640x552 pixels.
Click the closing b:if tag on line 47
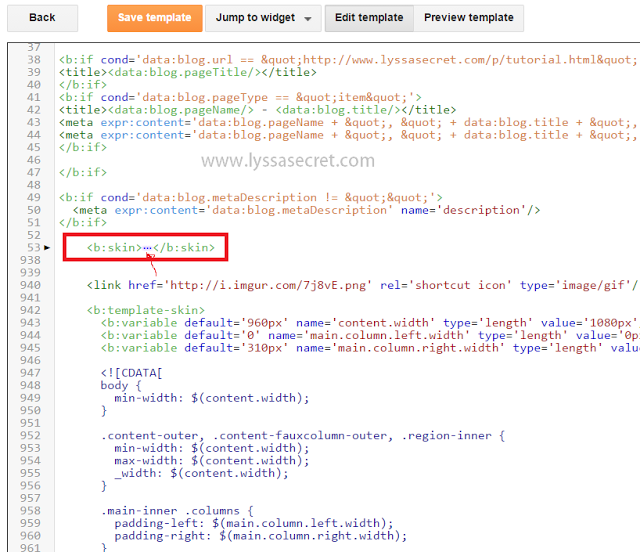[83, 173]
